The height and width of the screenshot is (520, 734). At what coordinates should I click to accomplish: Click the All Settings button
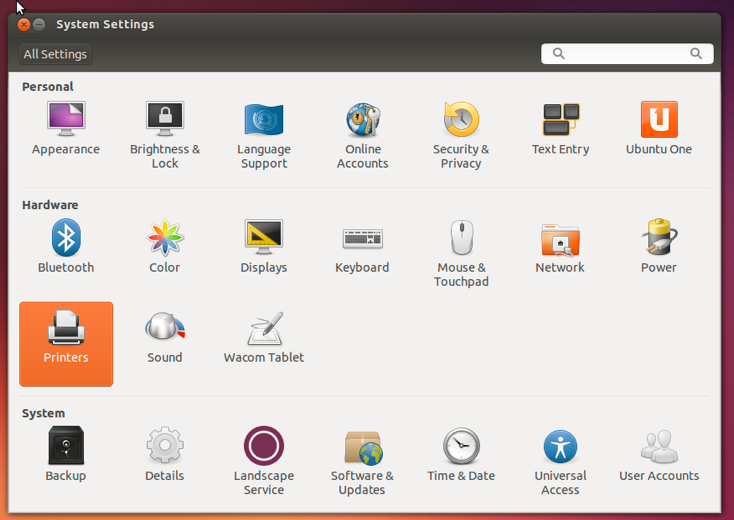[55, 54]
